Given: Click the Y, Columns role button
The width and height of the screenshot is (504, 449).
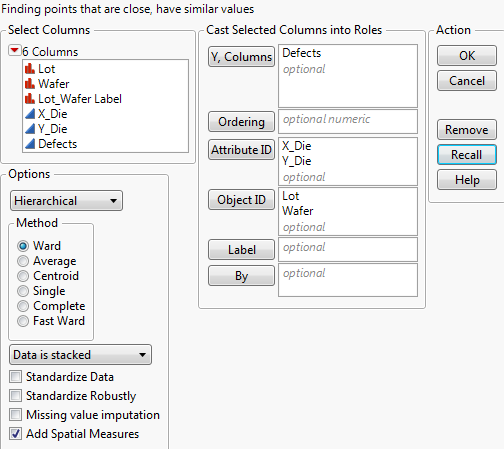Looking at the screenshot, I should (x=241, y=57).
